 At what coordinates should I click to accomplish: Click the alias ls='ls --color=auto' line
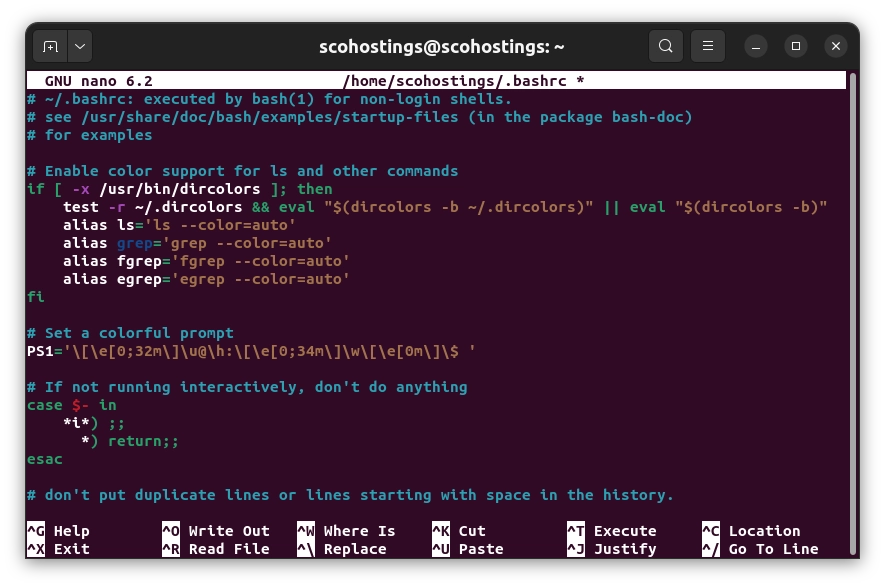click(x=179, y=225)
